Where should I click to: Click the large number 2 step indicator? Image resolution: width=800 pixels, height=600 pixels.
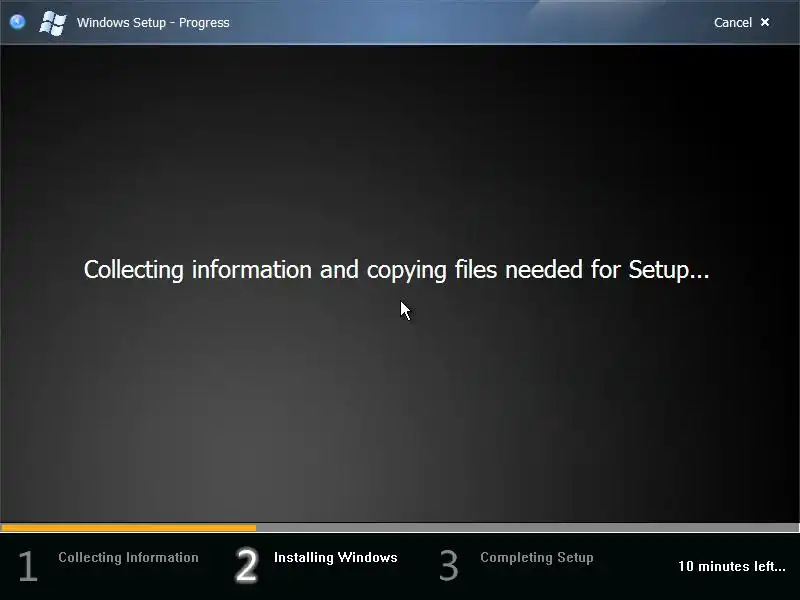(x=246, y=565)
